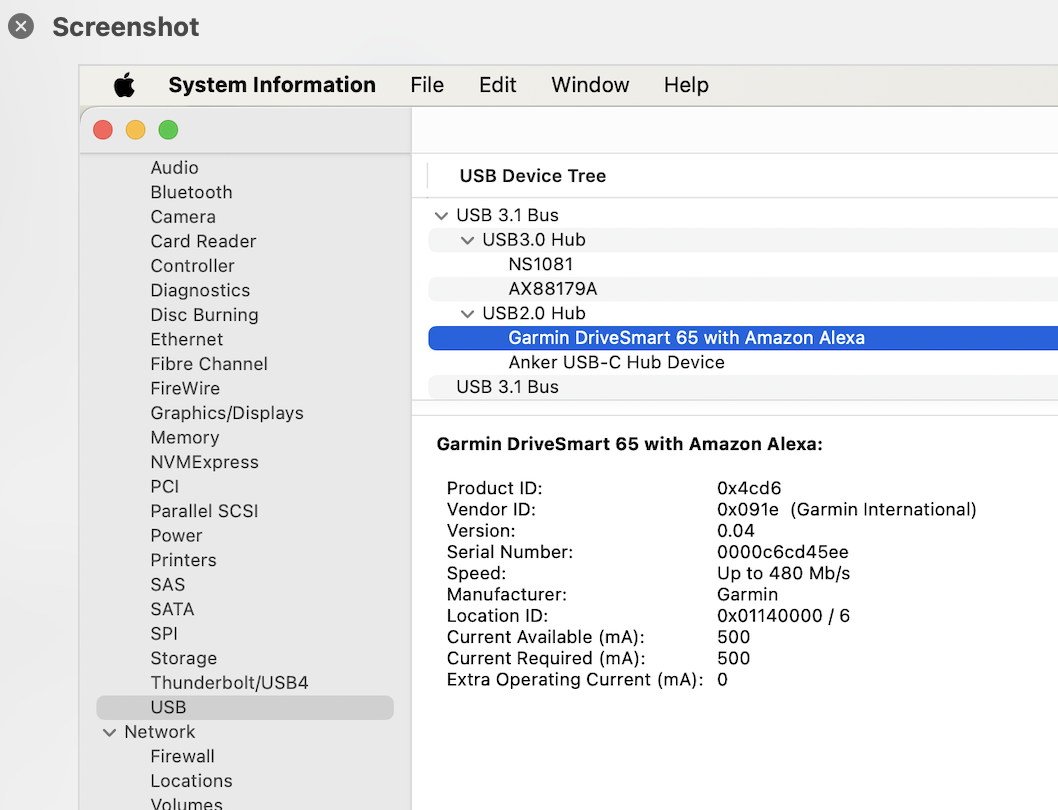
Task: Select Storage in the sidebar
Action: coord(184,658)
